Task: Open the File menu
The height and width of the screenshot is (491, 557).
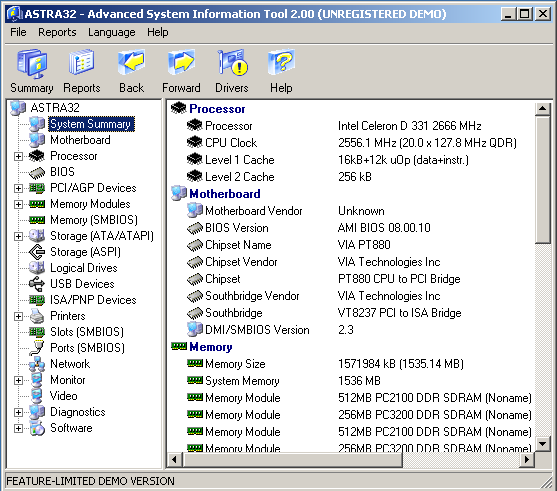Action: (x=18, y=32)
